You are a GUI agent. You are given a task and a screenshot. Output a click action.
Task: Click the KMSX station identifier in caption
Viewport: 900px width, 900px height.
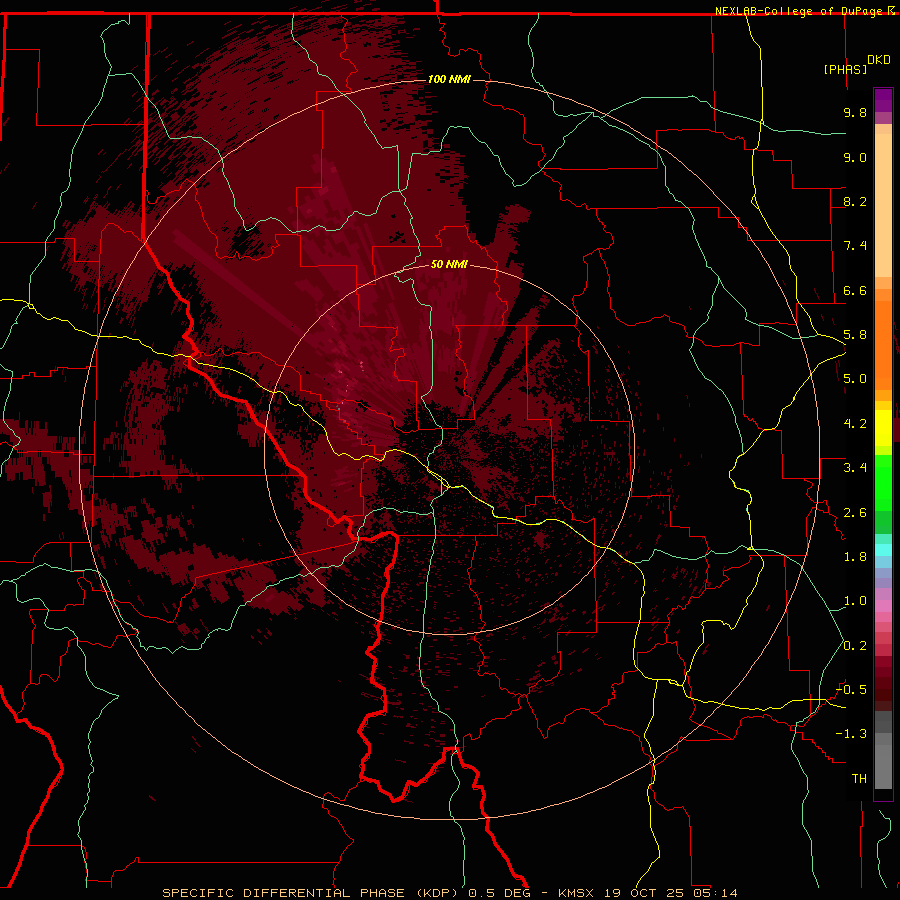576,893
